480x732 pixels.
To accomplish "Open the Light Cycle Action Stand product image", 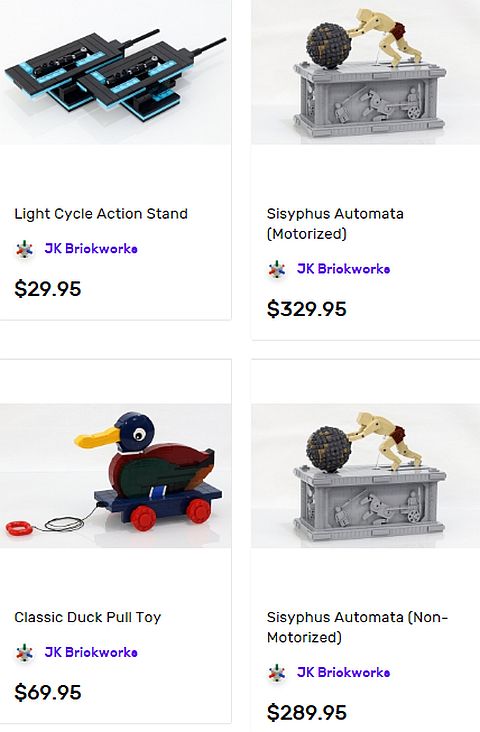I will pyautogui.click(x=115, y=72).
